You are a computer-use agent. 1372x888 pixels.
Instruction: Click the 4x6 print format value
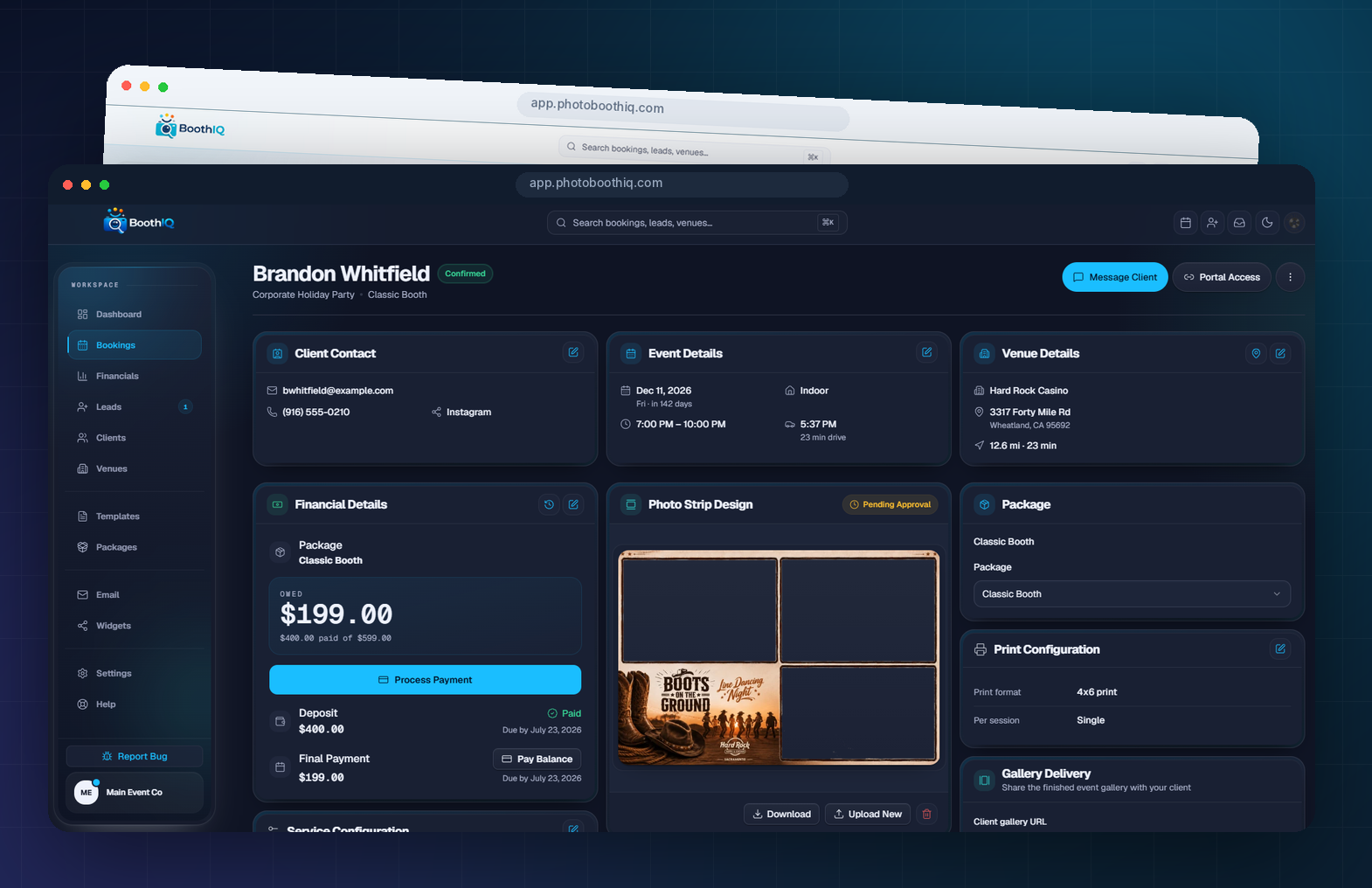point(1097,692)
